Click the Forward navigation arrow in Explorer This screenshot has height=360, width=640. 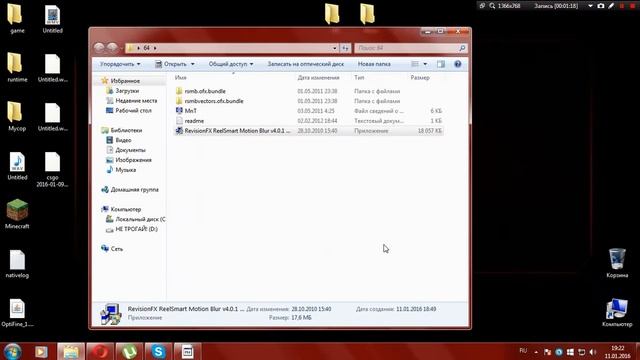click(112, 48)
